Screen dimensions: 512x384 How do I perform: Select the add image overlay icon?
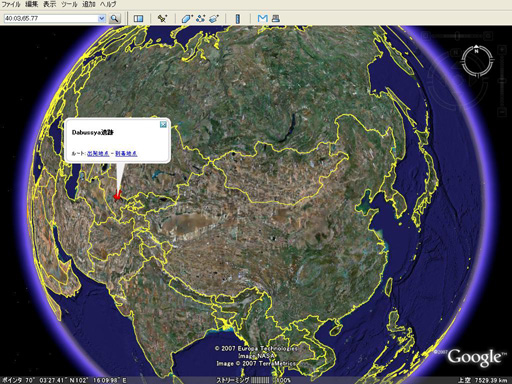pos(214,18)
